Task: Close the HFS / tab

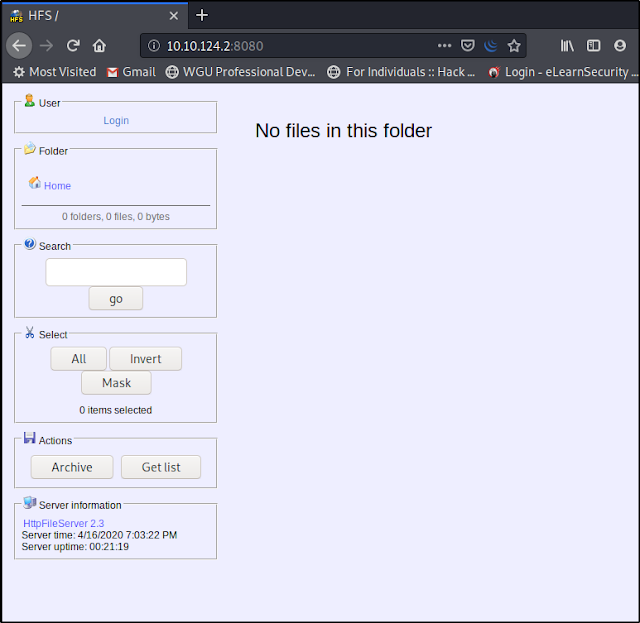Action: 173,16
